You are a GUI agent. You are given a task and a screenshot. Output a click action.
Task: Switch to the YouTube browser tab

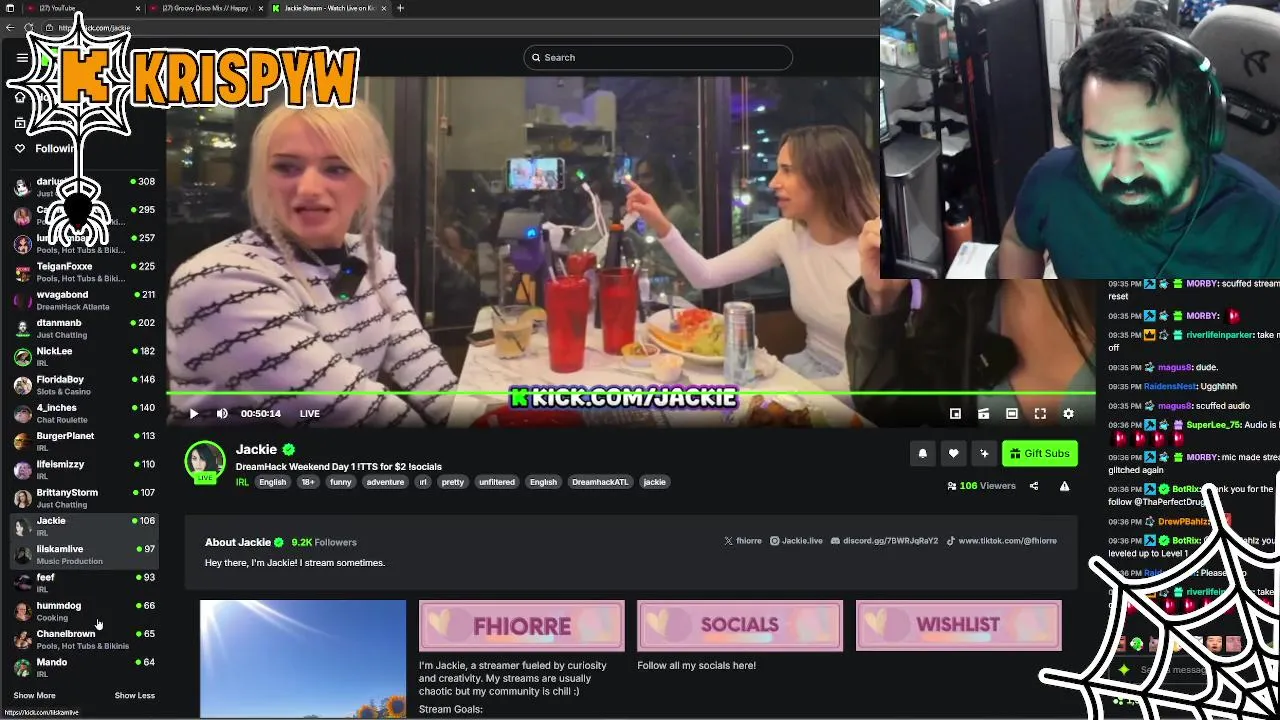[84, 8]
